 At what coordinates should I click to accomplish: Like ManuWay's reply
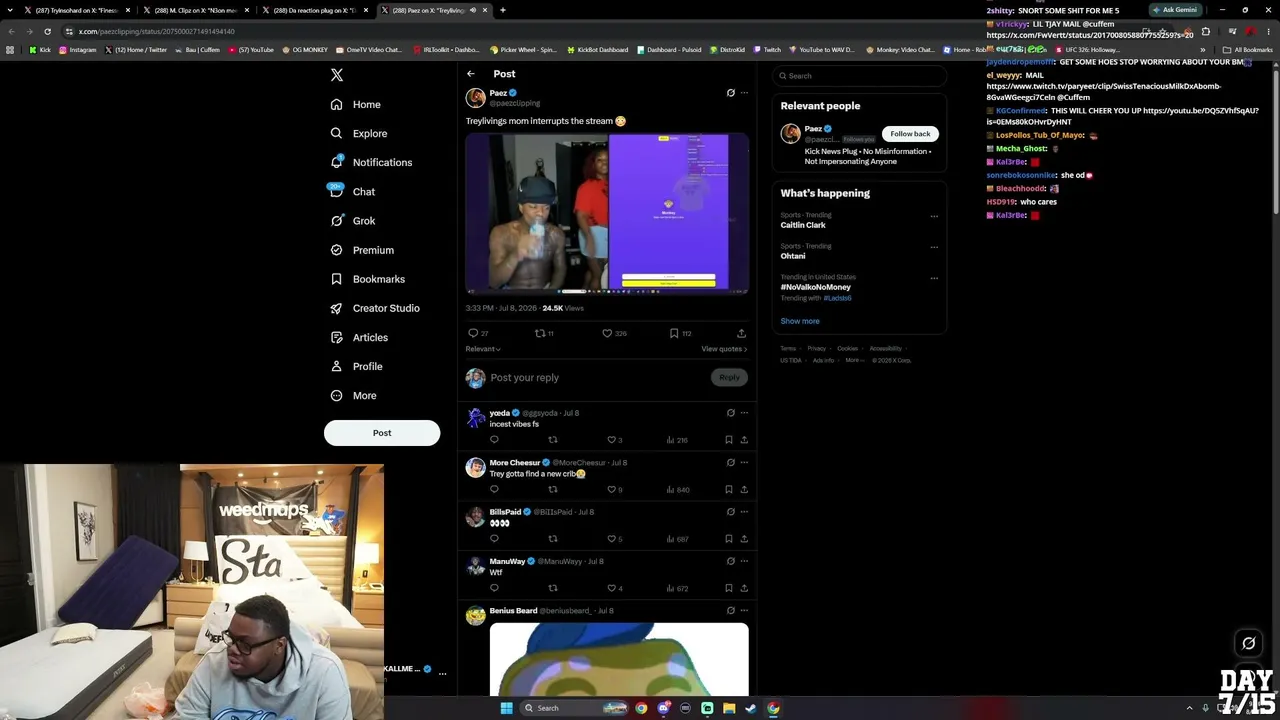pyautogui.click(x=611, y=588)
